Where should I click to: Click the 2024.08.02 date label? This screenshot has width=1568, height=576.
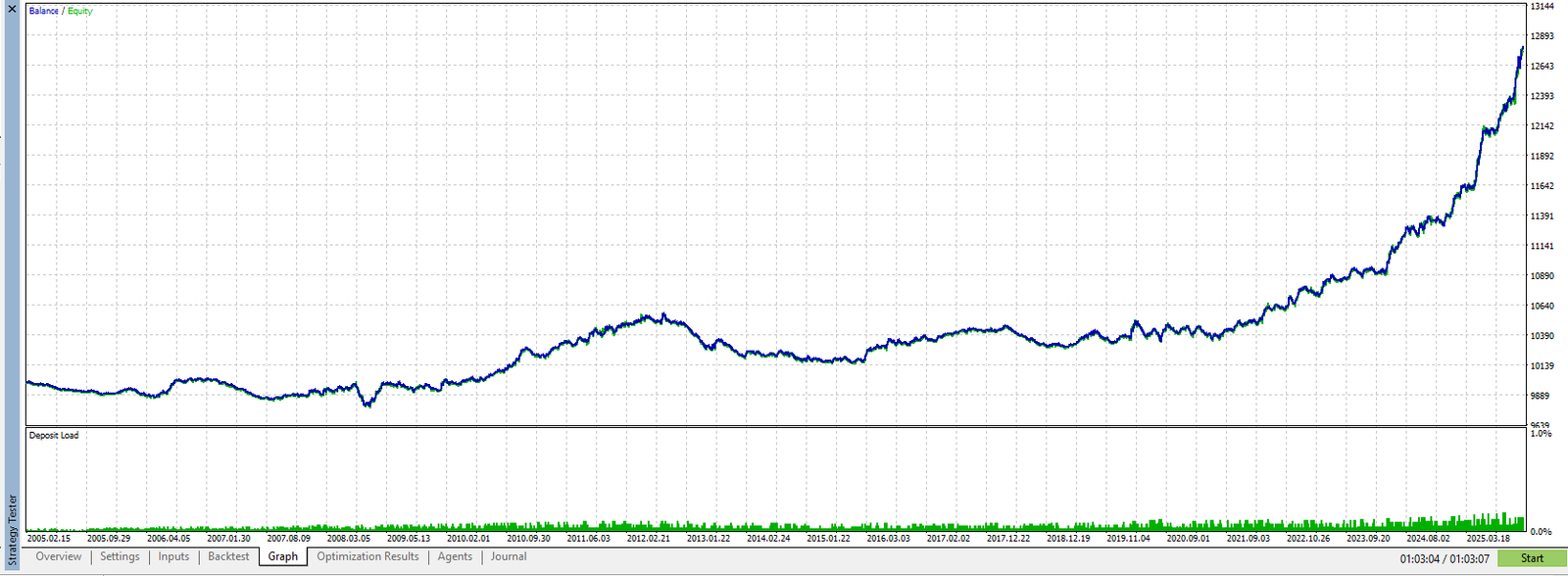[1428, 538]
